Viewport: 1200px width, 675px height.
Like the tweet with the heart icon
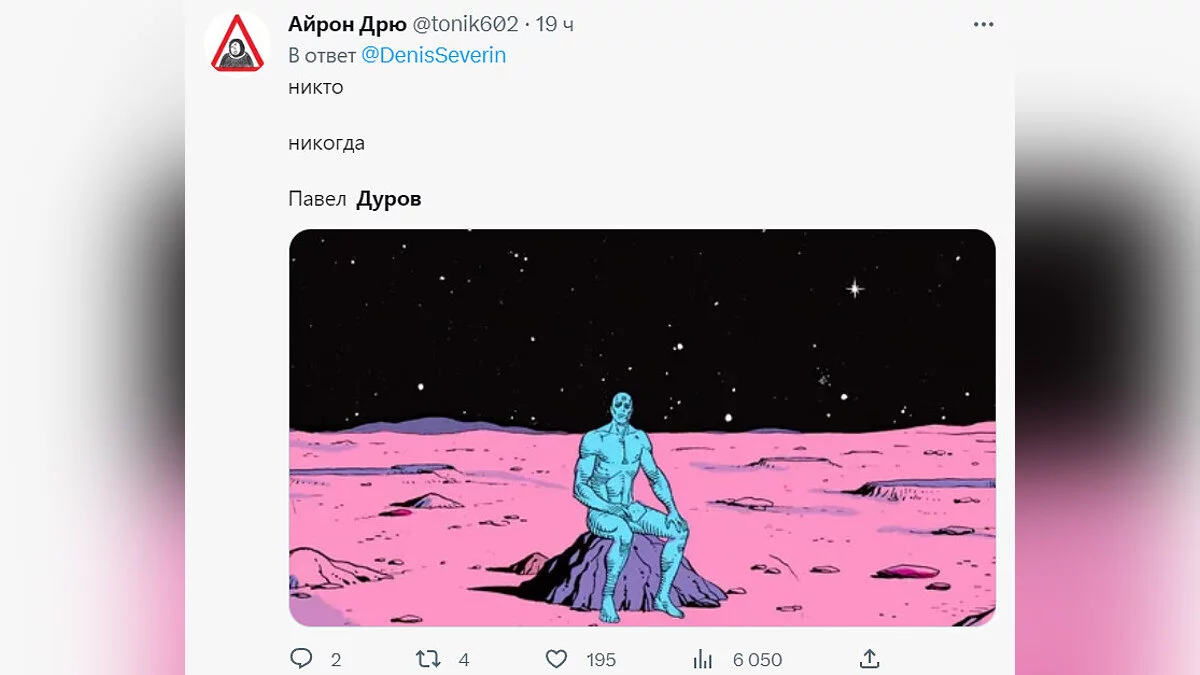tap(556, 659)
